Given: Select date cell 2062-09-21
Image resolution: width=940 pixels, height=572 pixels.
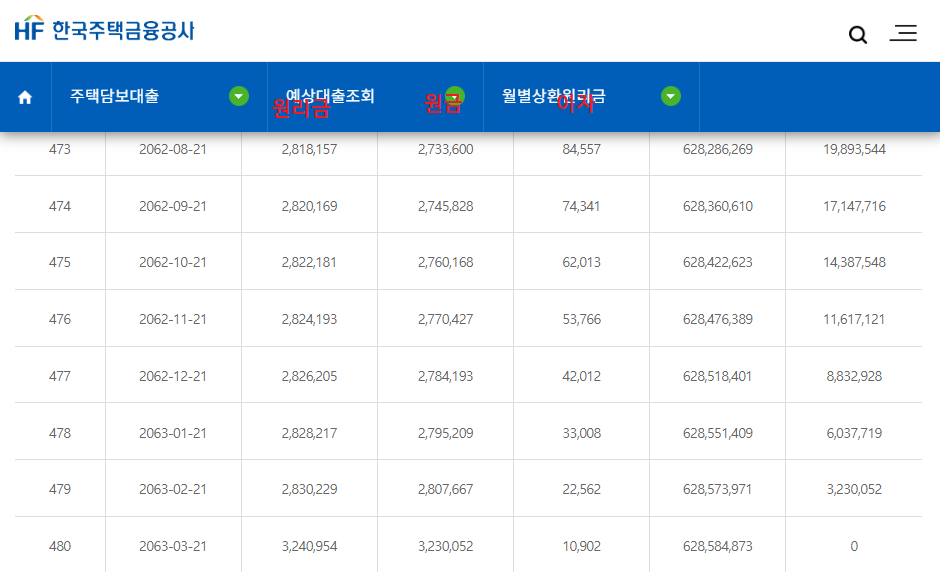Looking at the screenshot, I should (x=173, y=206).
